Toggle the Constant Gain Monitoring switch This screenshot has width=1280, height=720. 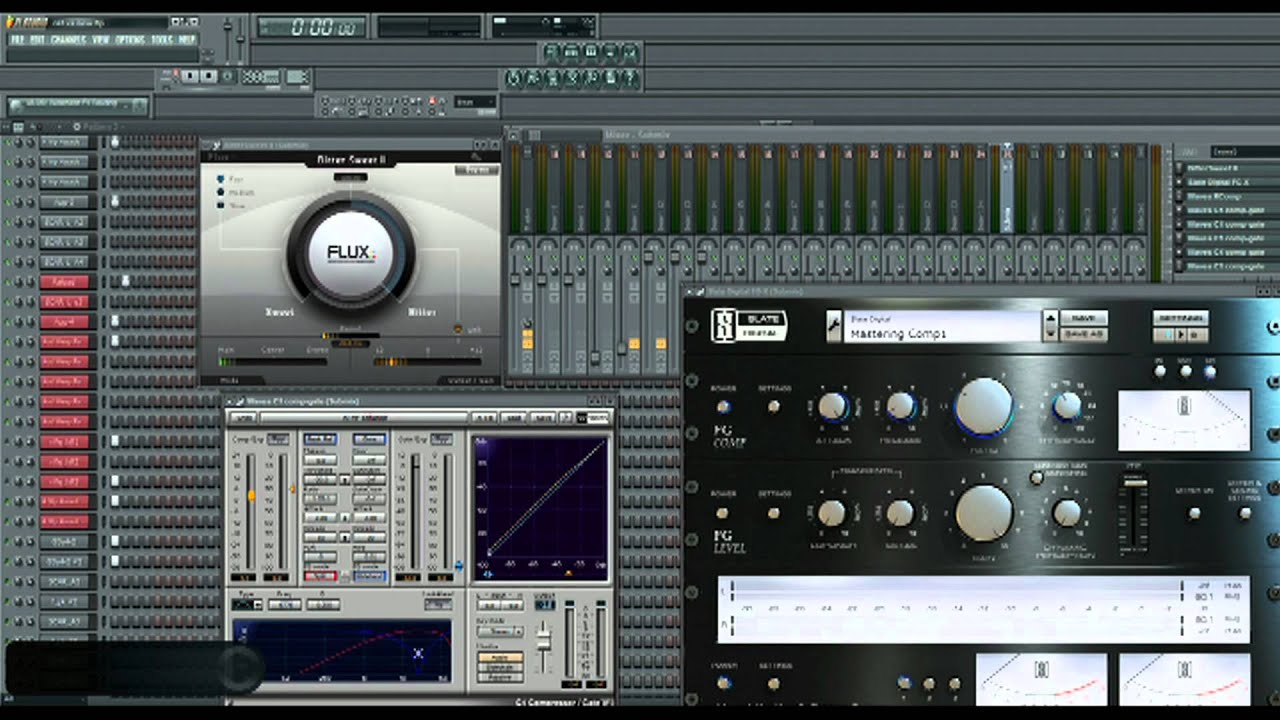click(1036, 478)
